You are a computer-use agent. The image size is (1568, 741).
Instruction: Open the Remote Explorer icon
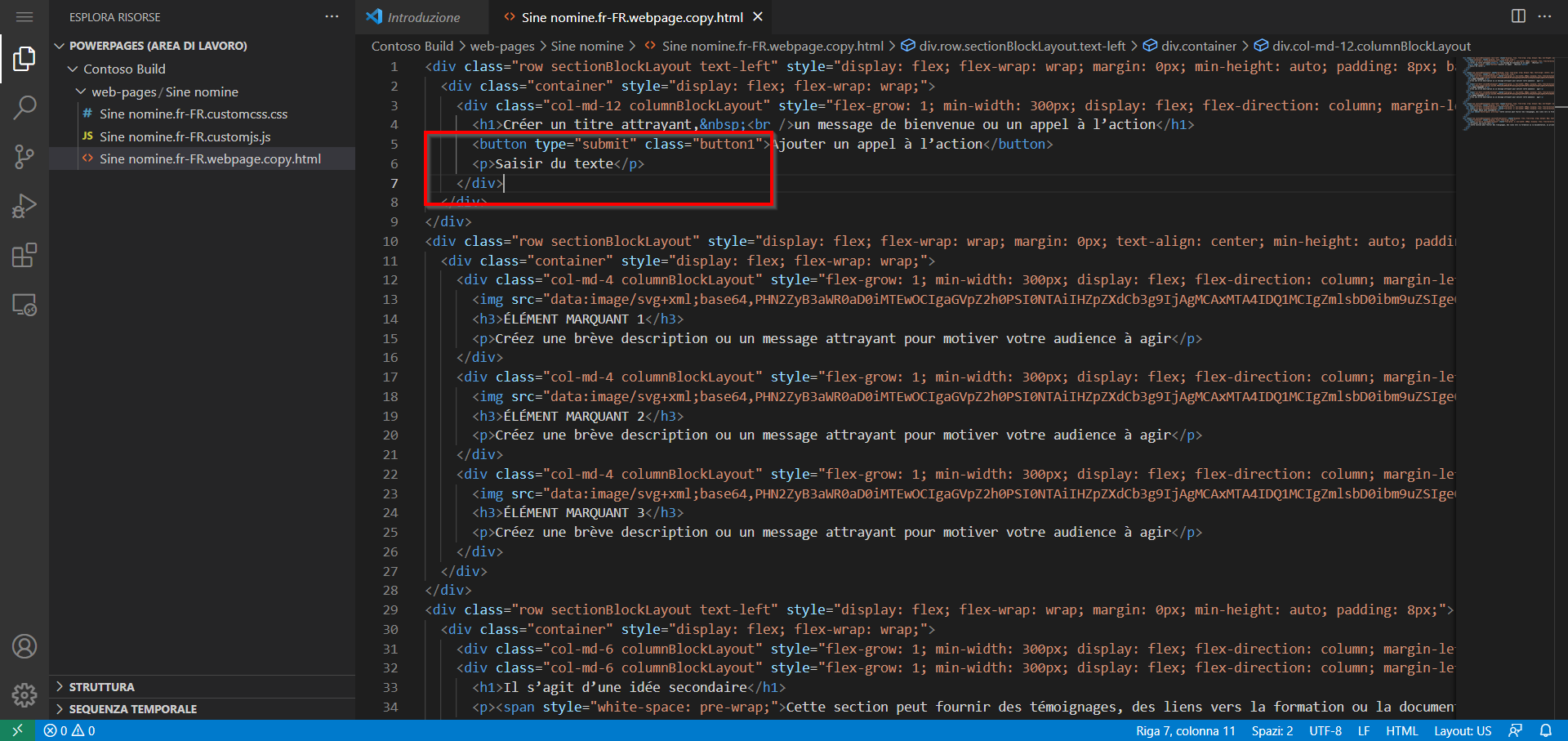(x=24, y=305)
